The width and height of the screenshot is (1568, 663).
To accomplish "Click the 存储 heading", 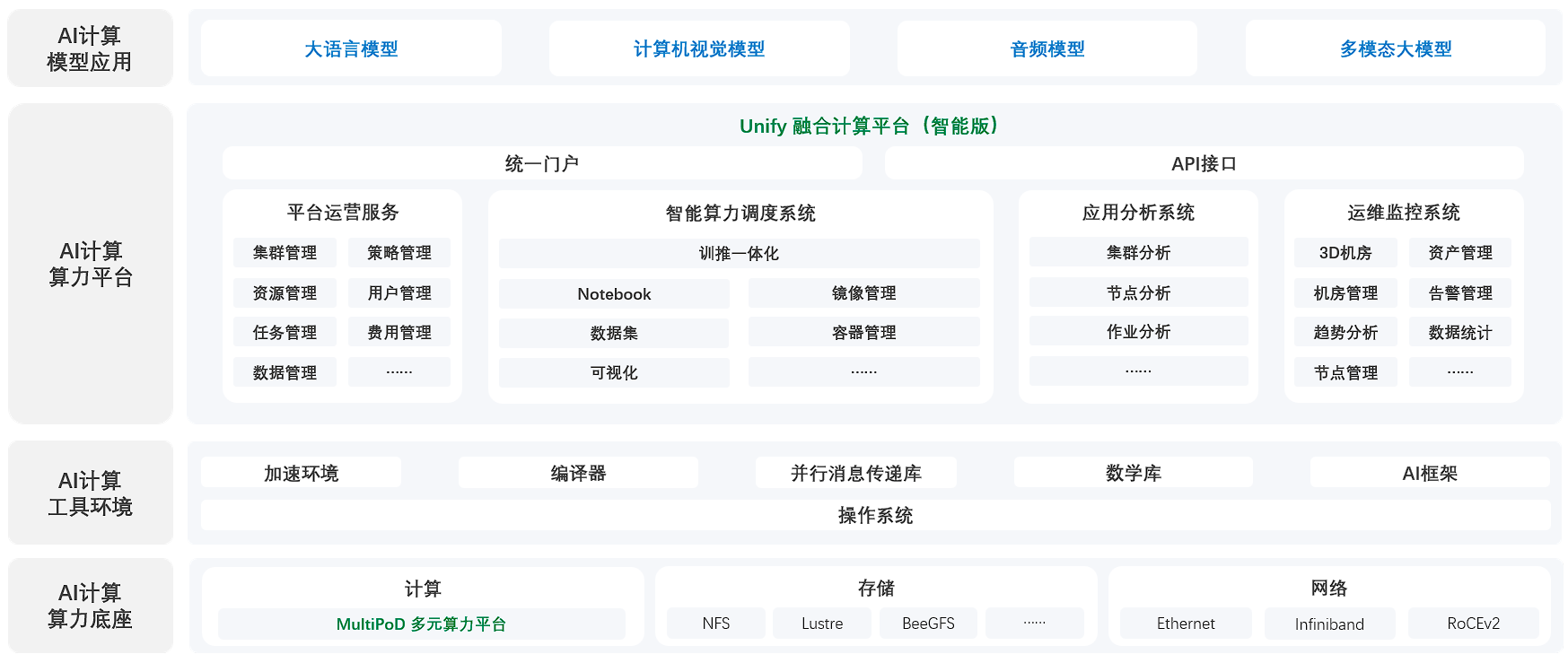I will [876, 588].
